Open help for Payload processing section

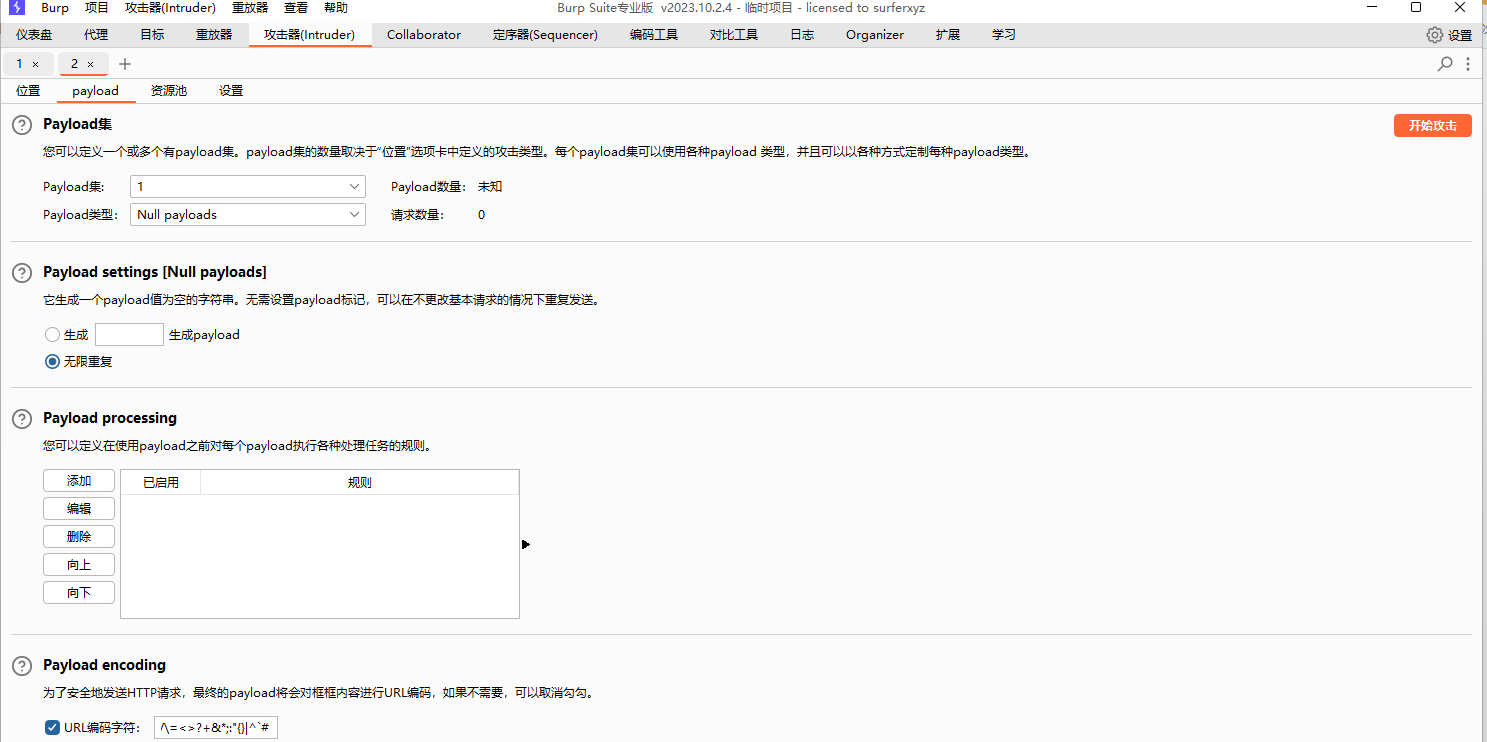point(21,418)
